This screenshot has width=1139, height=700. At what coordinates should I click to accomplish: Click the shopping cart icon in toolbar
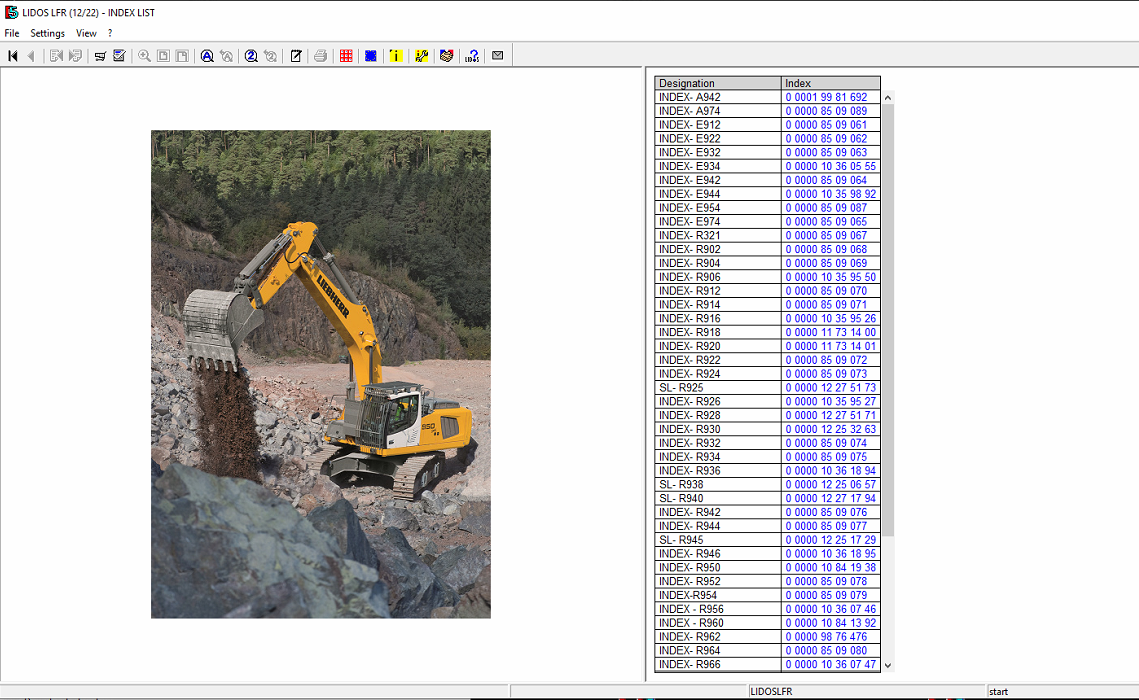(x=100, y=56)
